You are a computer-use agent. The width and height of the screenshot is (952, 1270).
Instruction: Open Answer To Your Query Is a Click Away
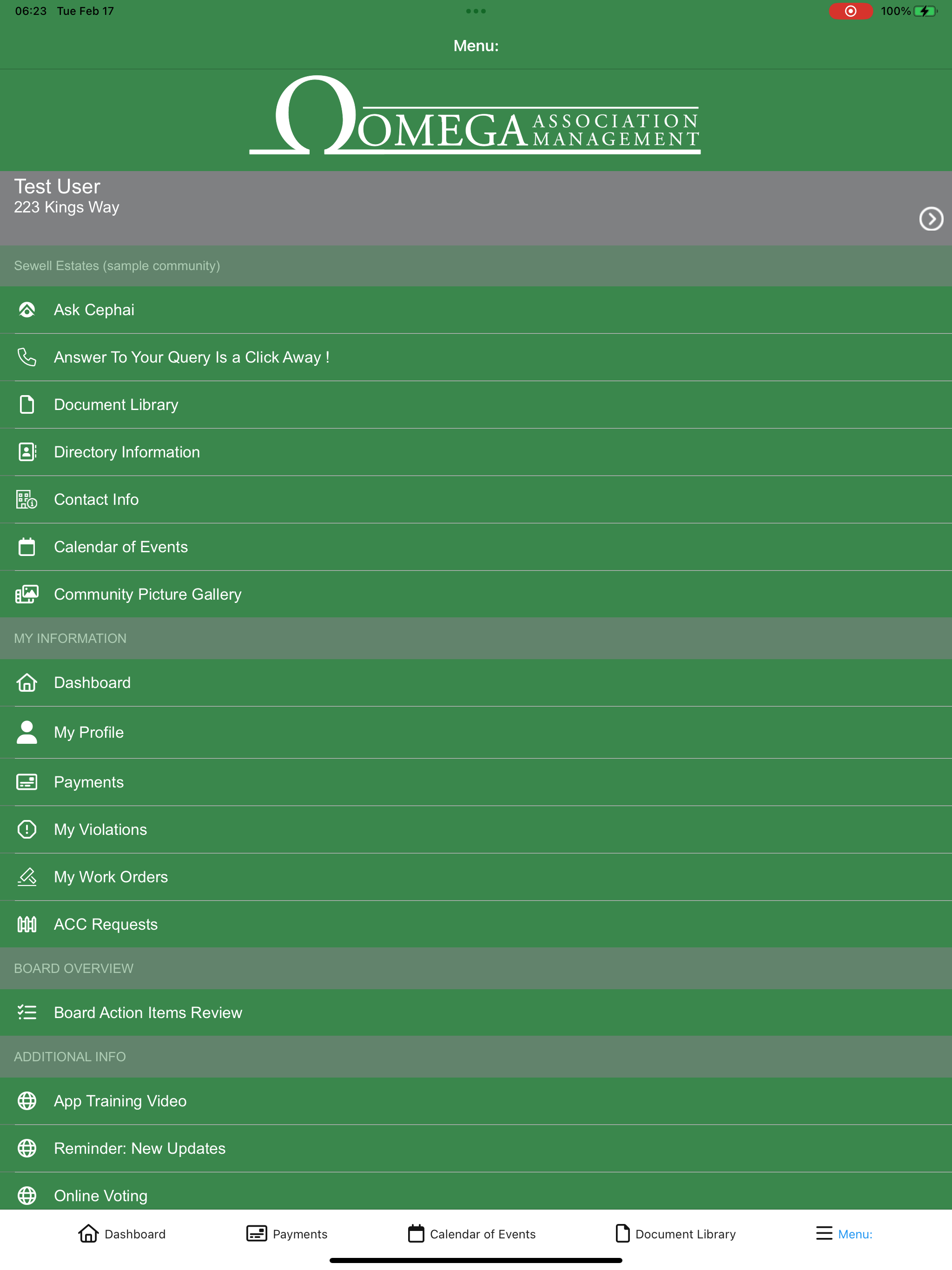[x=476, y=357]
